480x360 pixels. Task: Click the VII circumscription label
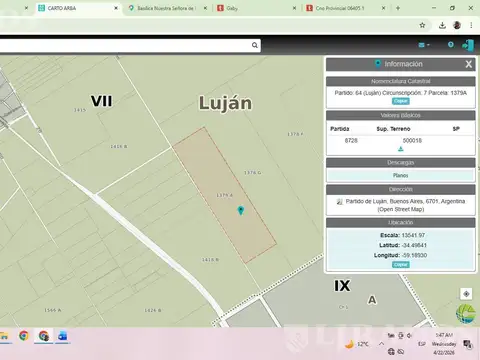102,101
